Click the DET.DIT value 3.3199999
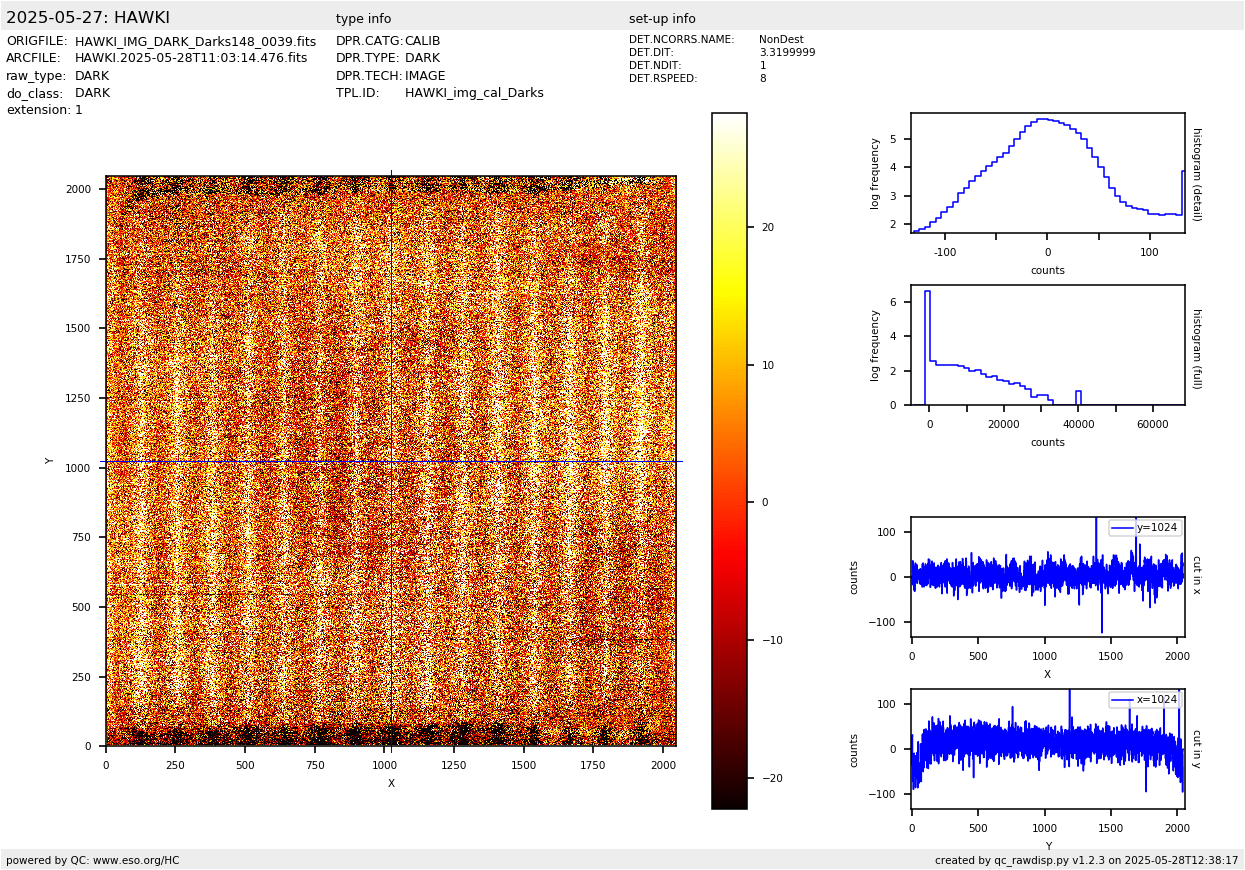This screenshot has width=1245, height=870. pos(787,53)
